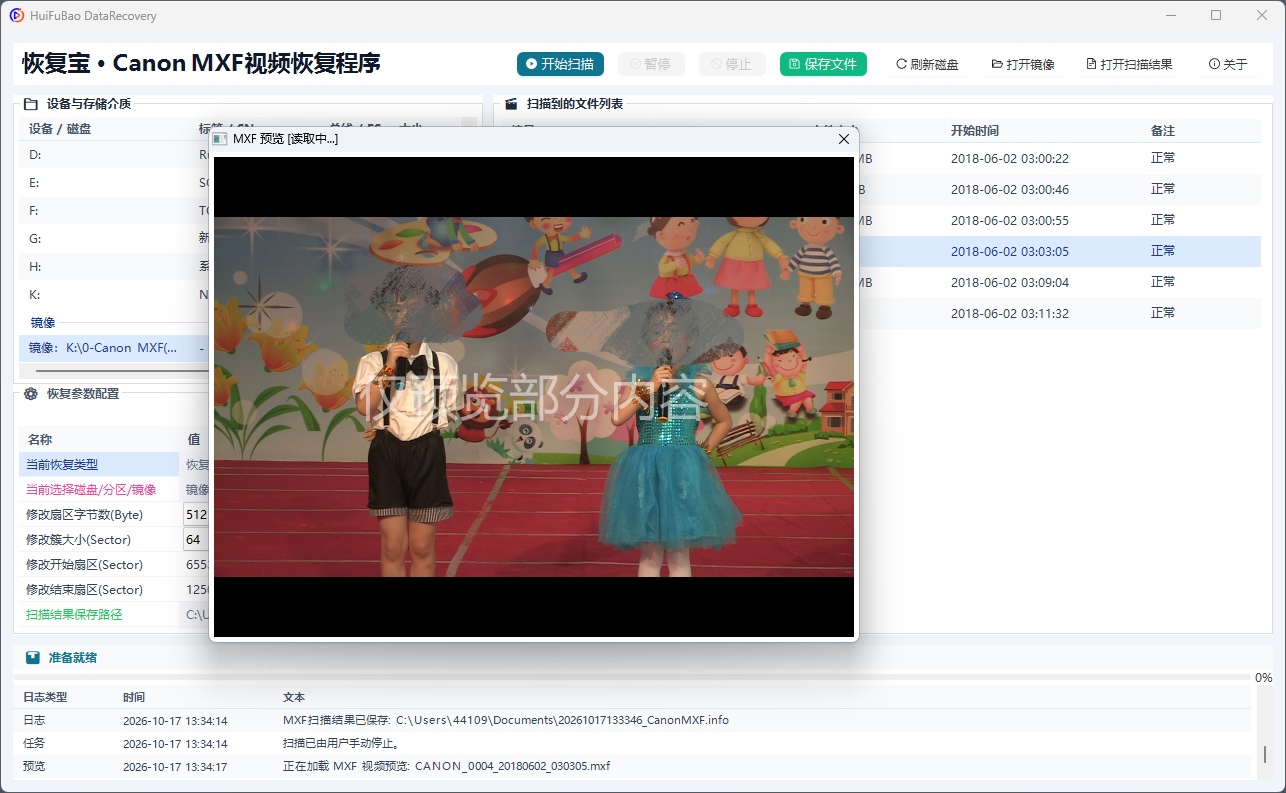Start scanning with the 开始扫描 button
Screen dimensions: 1286x793
(x=560, y=64)
